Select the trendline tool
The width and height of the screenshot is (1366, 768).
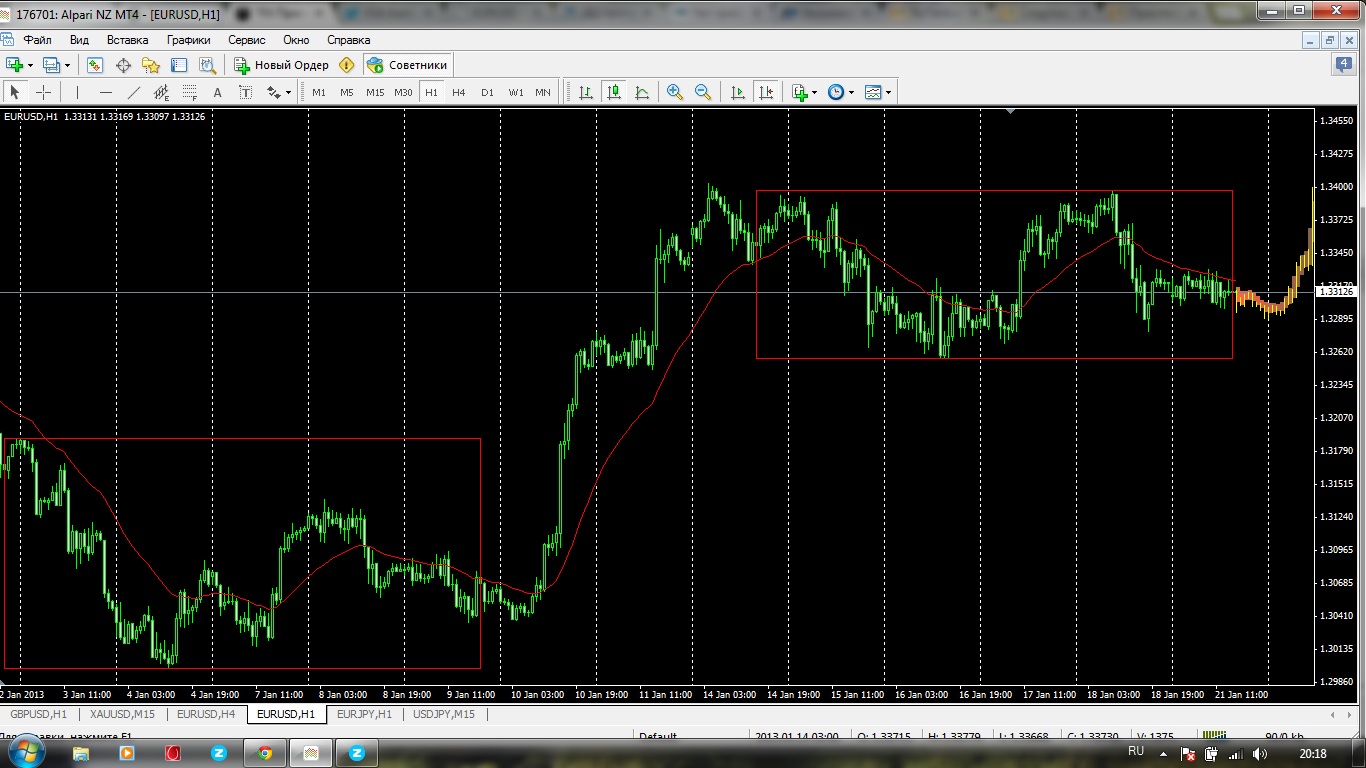[134, 92]
